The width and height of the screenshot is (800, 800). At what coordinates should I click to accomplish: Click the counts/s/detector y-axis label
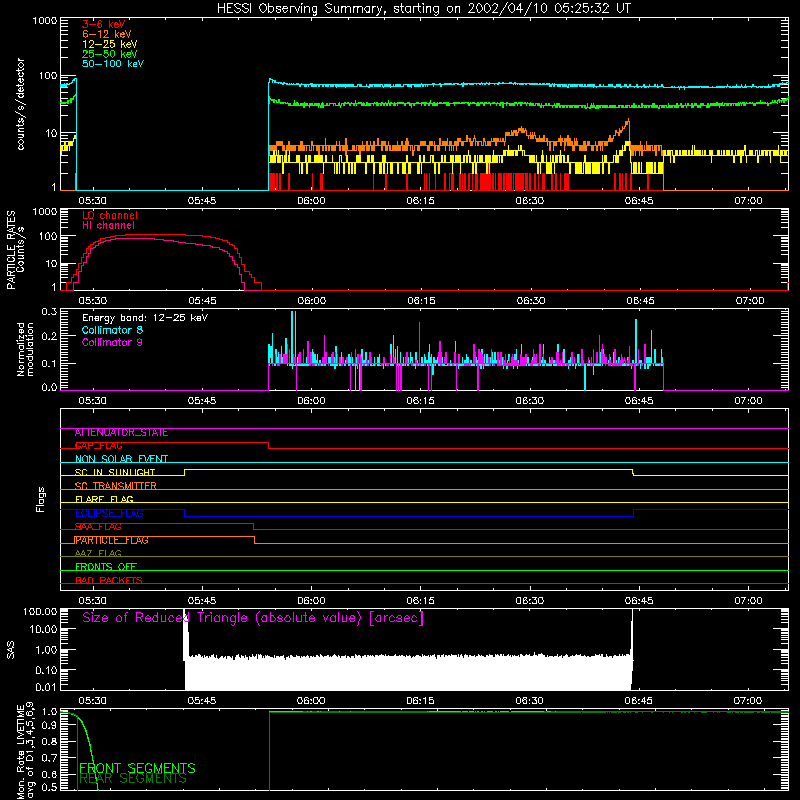point(20,104)
